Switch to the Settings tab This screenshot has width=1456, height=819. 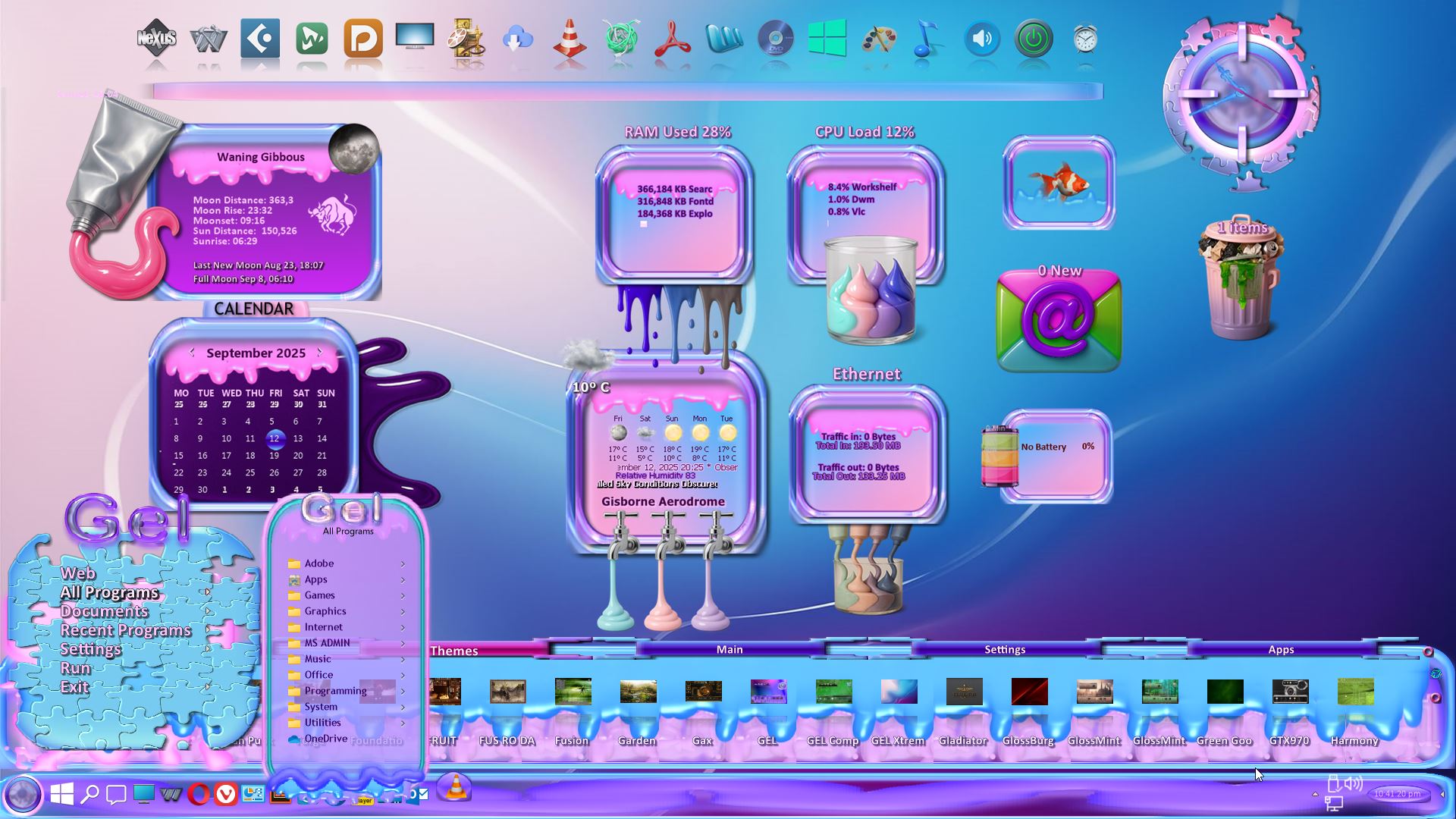[x=1004, y=649]
